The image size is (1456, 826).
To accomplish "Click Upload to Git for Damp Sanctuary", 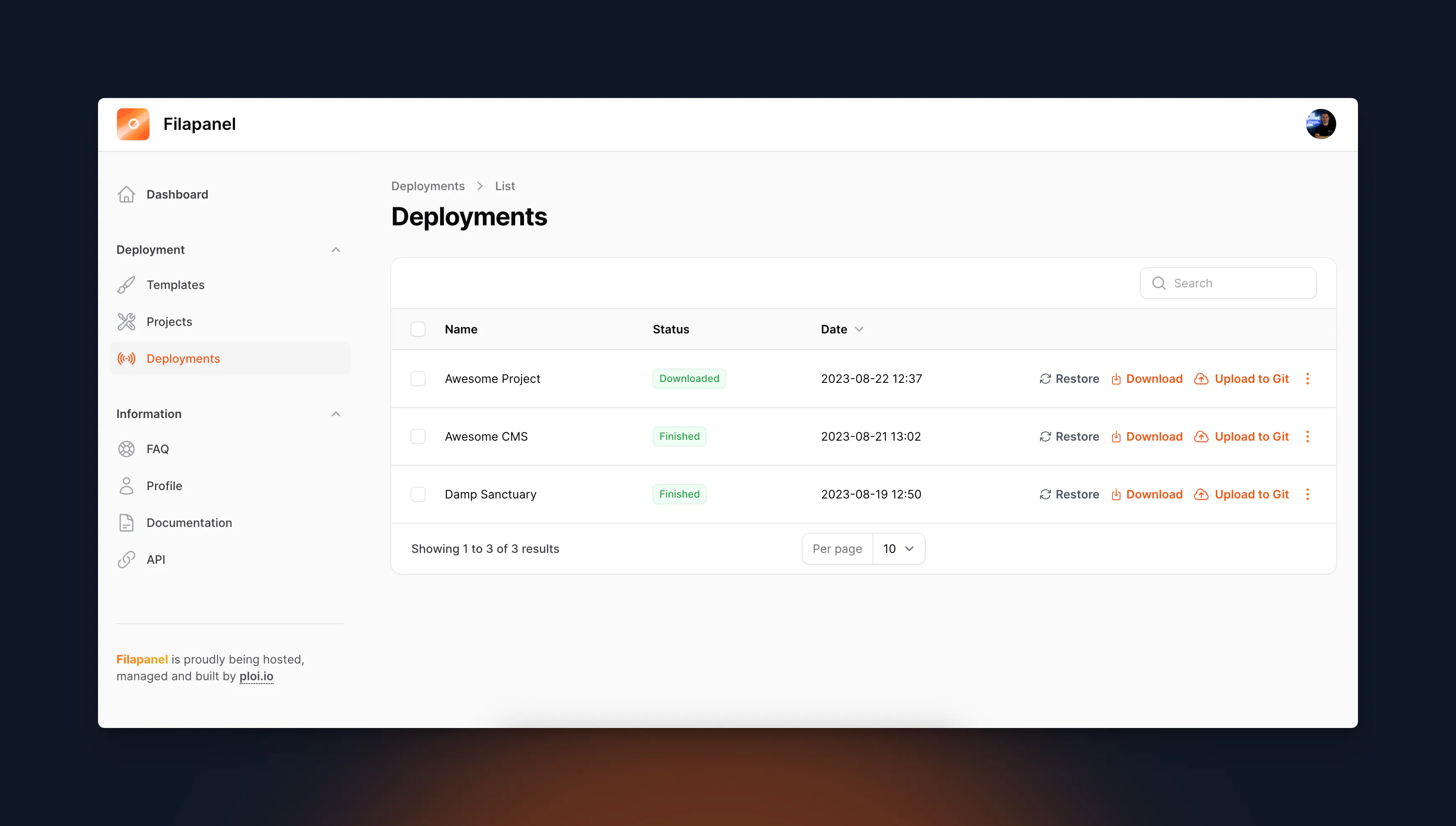I will click(x=1242, y=495).
